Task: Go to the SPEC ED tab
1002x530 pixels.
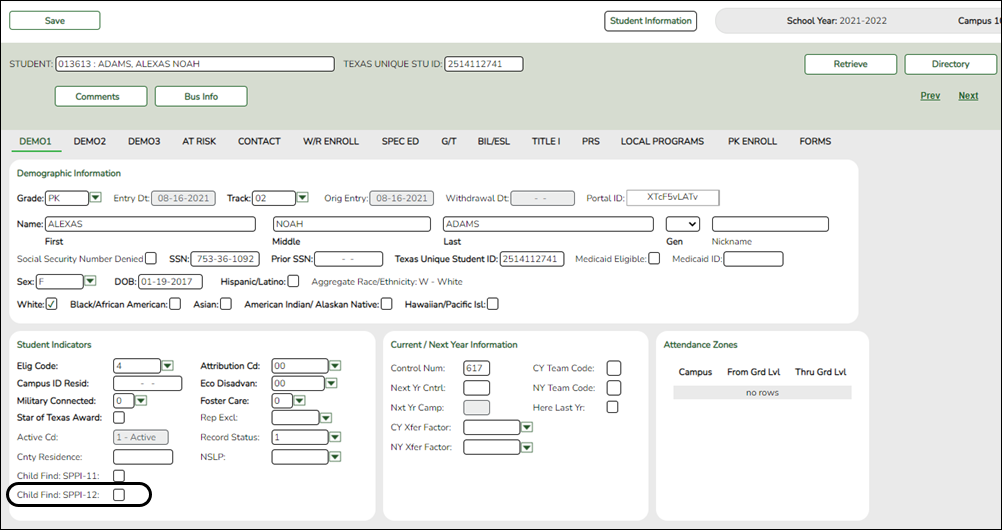Action: coord(401,141)
